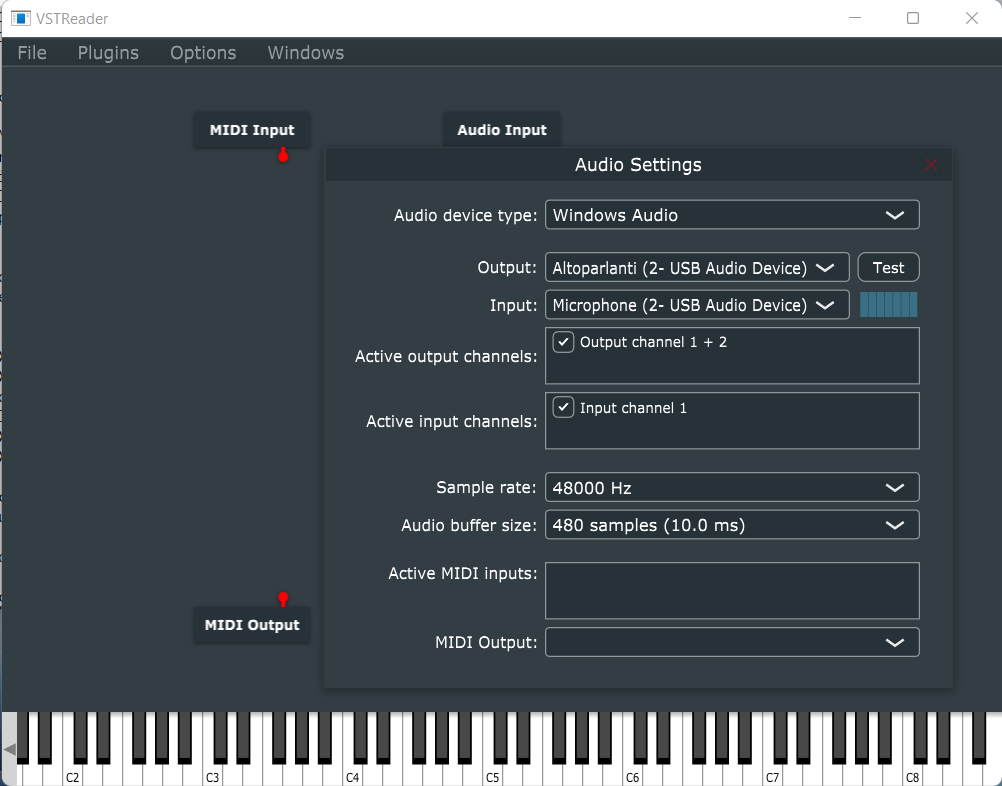Open the Audio device type dropdown
Viewport: 1002px width, 786px height.
pos(732,215)
